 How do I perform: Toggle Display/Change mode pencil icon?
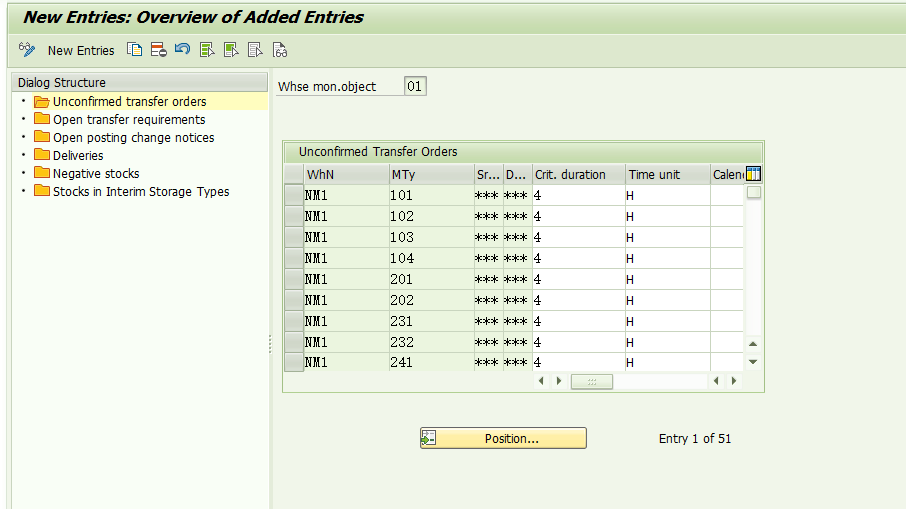click(x=27, y=50)
